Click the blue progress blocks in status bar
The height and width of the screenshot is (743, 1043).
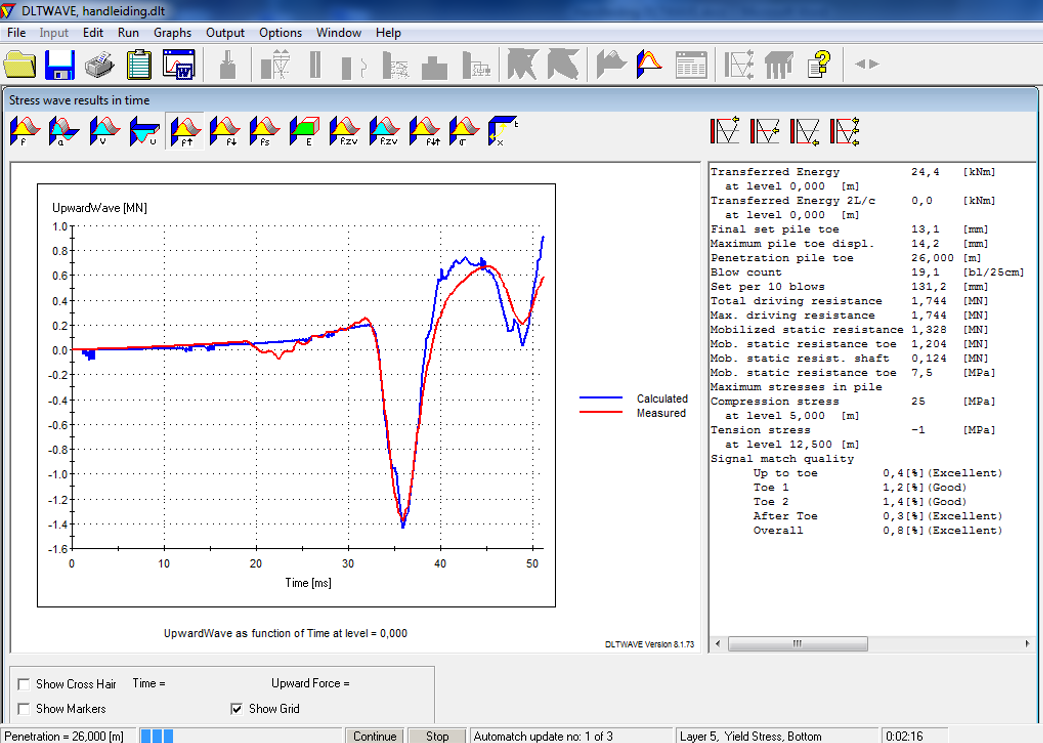coord(155,735)
